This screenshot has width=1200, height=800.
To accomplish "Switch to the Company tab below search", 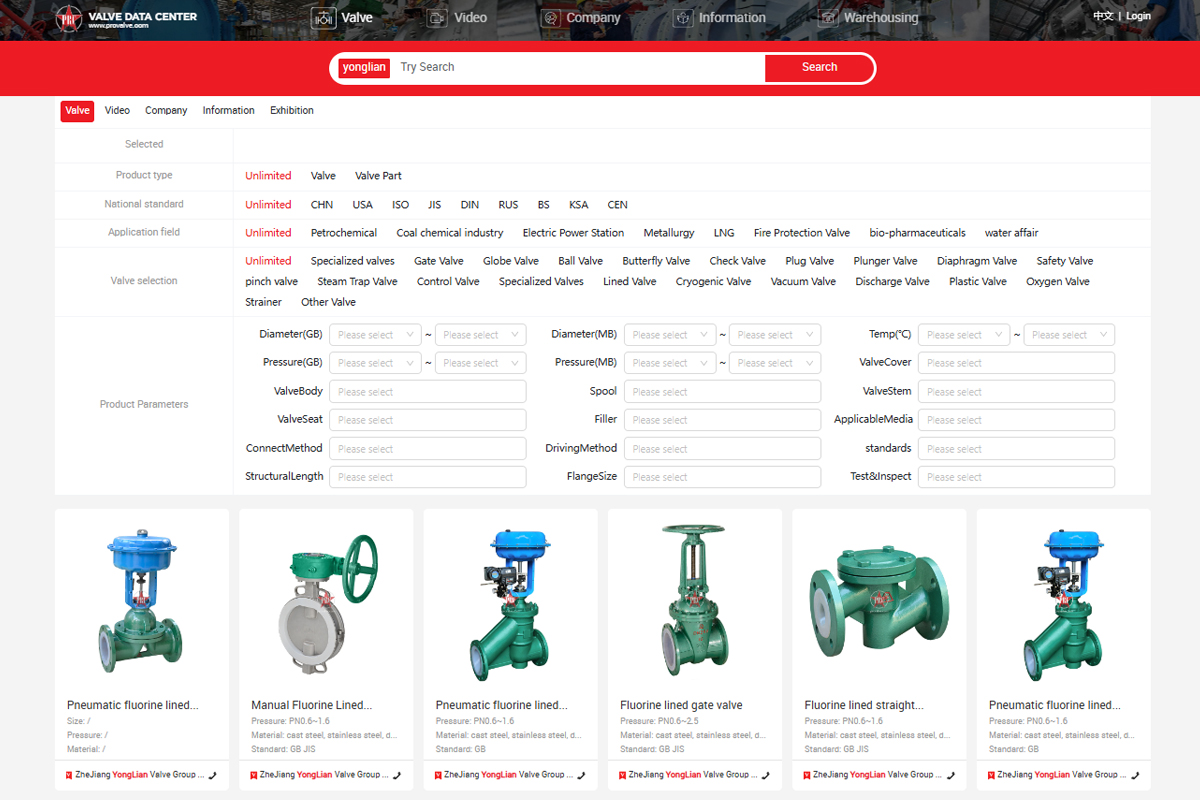I will 166,111.
